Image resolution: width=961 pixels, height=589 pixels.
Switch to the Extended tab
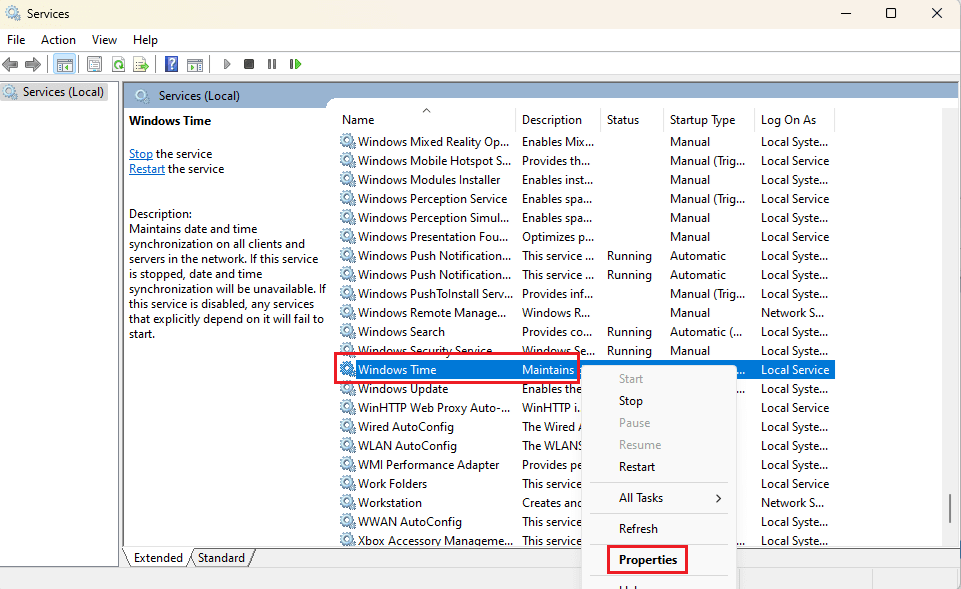click(158, 558)
